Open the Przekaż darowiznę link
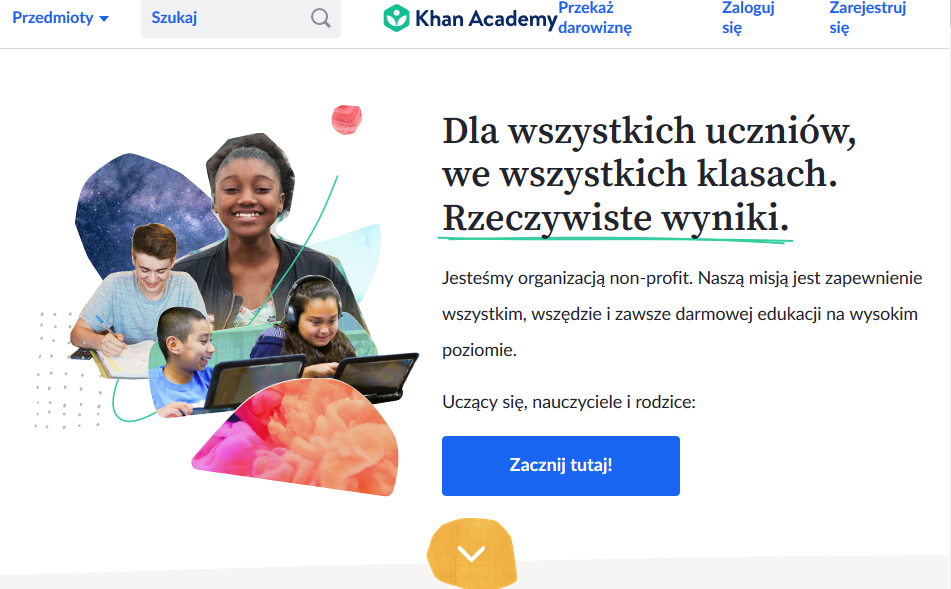This screenshot has width=951, height=589. point(595,18)
